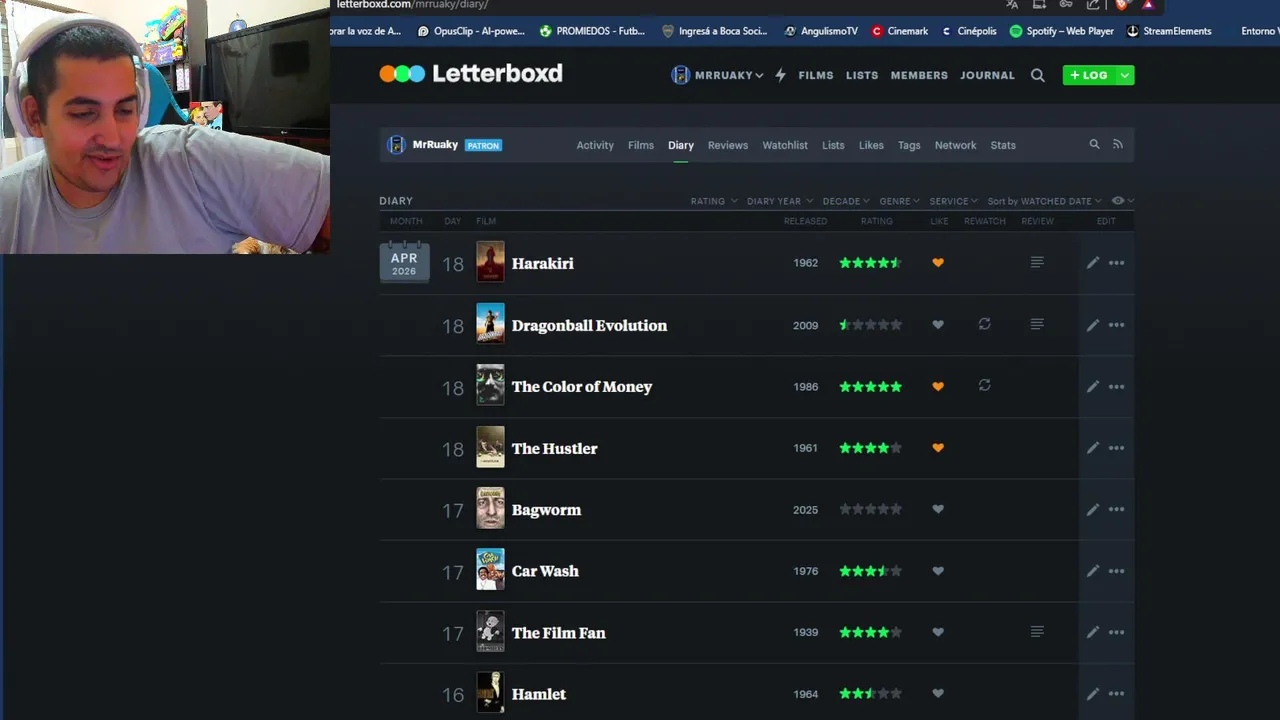1280x720 pixels.
Task: Click the April 2026 calendar icon
Action: pyautogui.click(x=404, y=262)
